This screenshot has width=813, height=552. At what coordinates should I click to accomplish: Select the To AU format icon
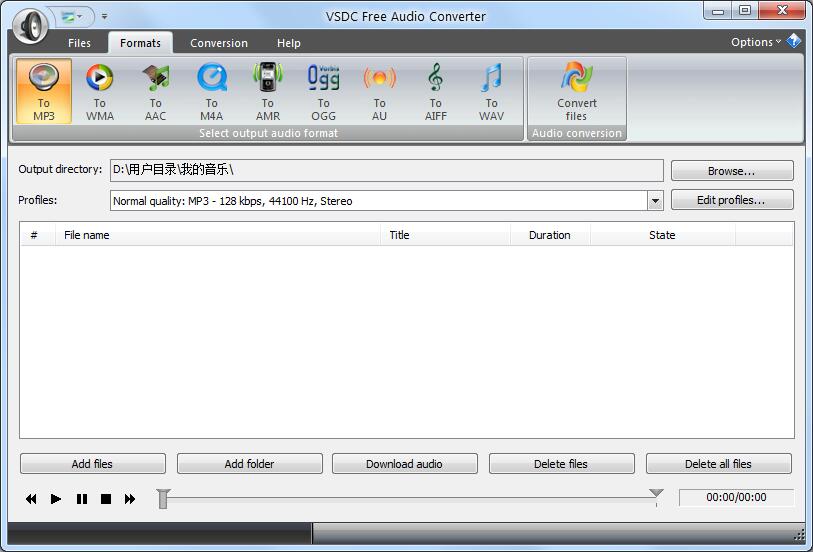[380, 91]
